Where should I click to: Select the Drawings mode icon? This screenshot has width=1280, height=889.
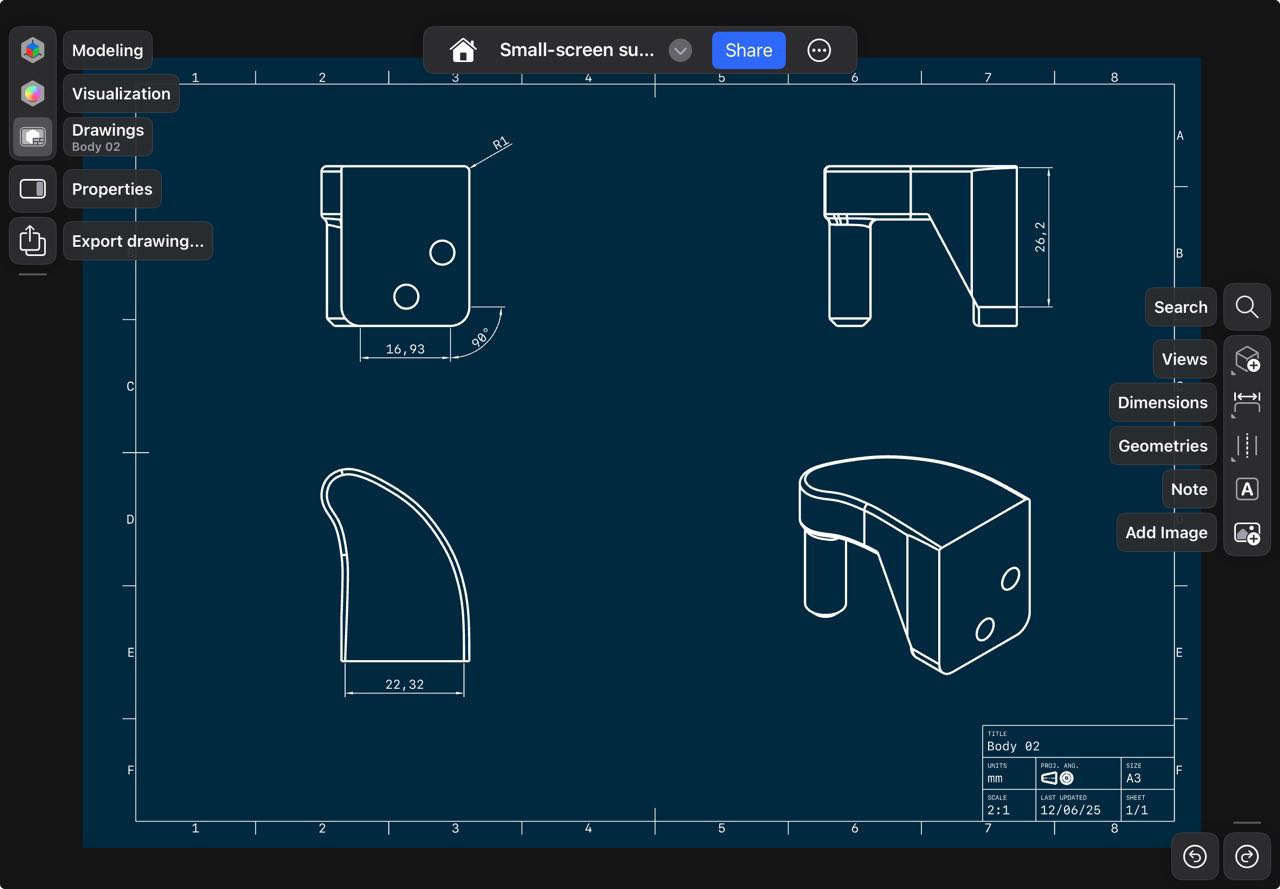[x=33, y=137]
